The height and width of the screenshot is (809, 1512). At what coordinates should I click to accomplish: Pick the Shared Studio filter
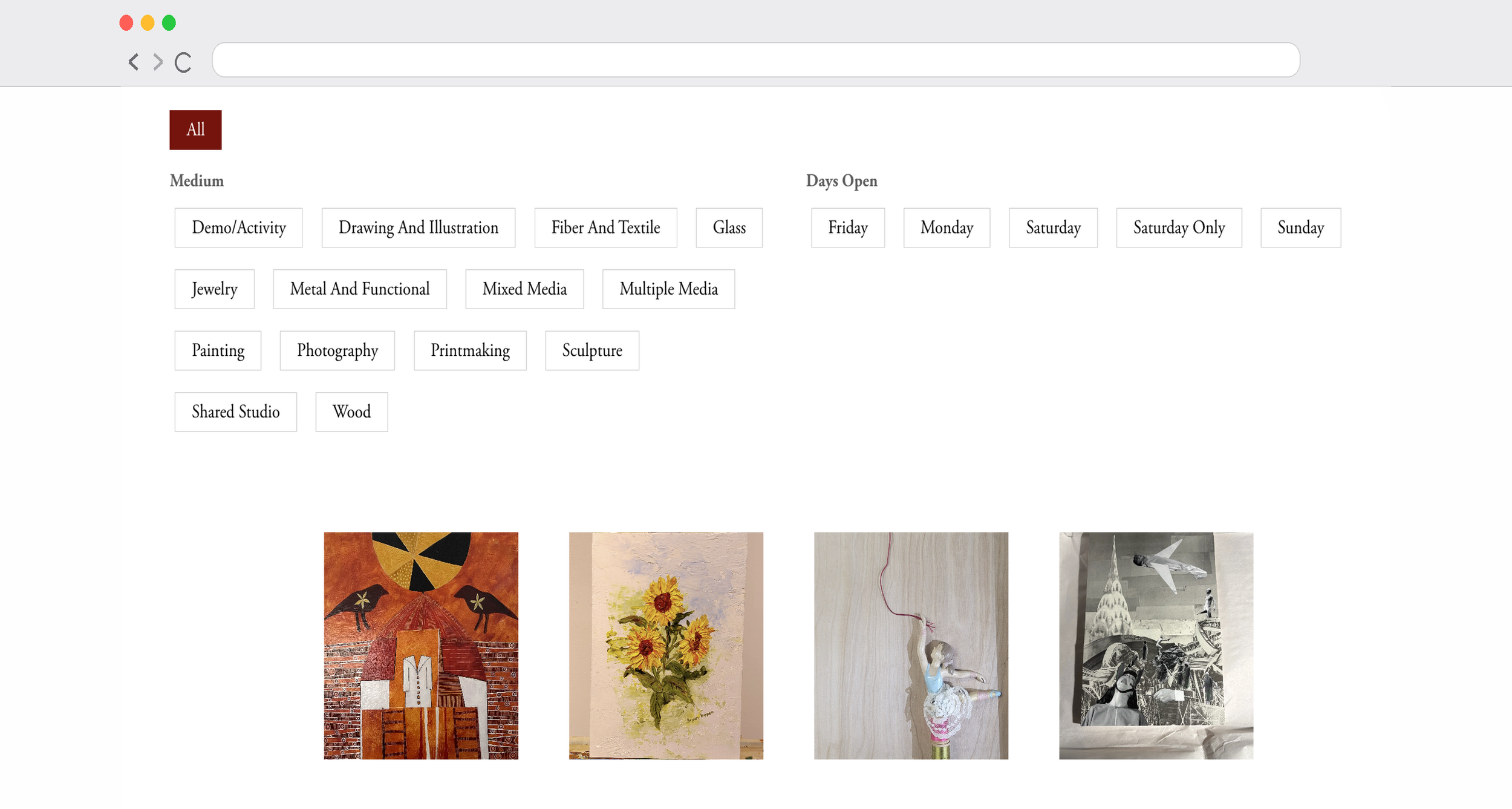pos(236,412)
